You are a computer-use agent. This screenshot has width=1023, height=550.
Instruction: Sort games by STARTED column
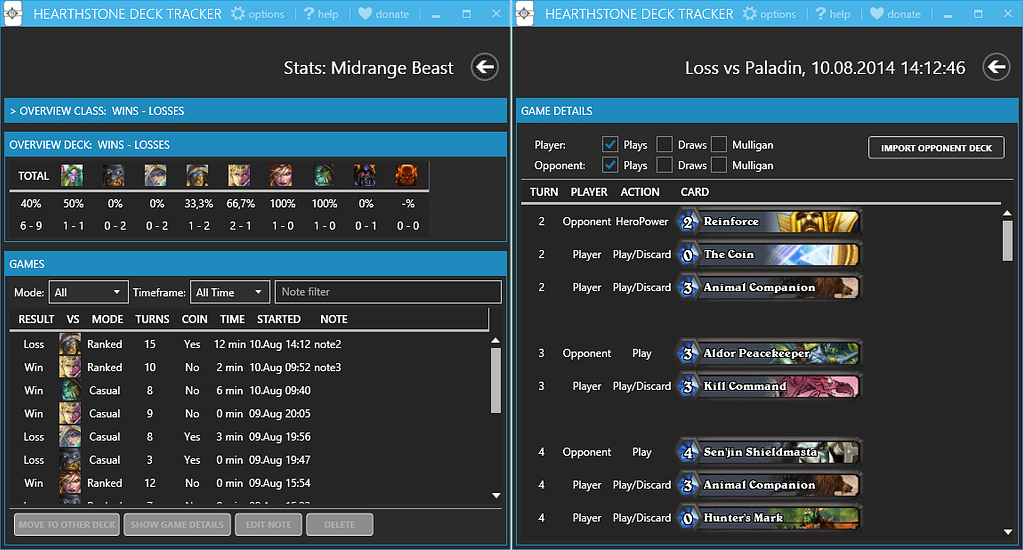[x=279, y=319]
